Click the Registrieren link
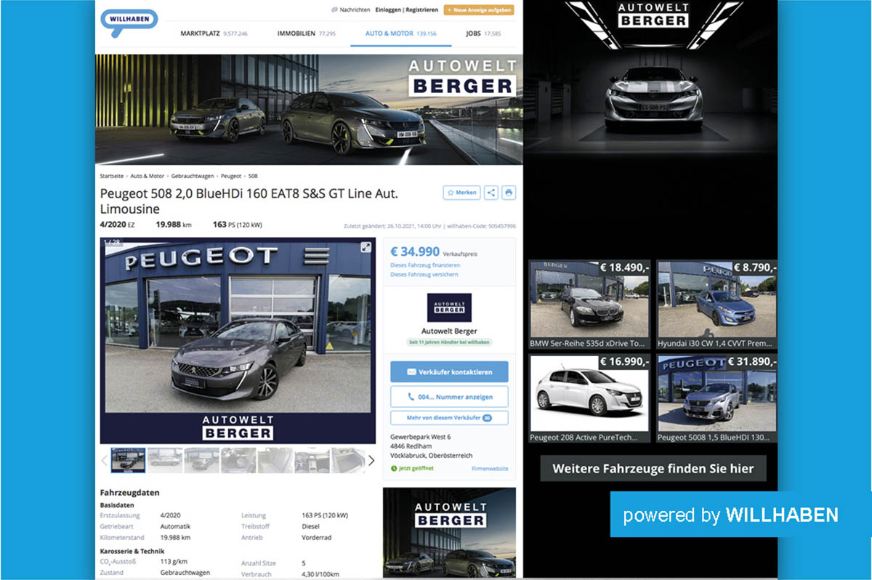The height and width of the screenshot is (580, 872). click(422, 9)
